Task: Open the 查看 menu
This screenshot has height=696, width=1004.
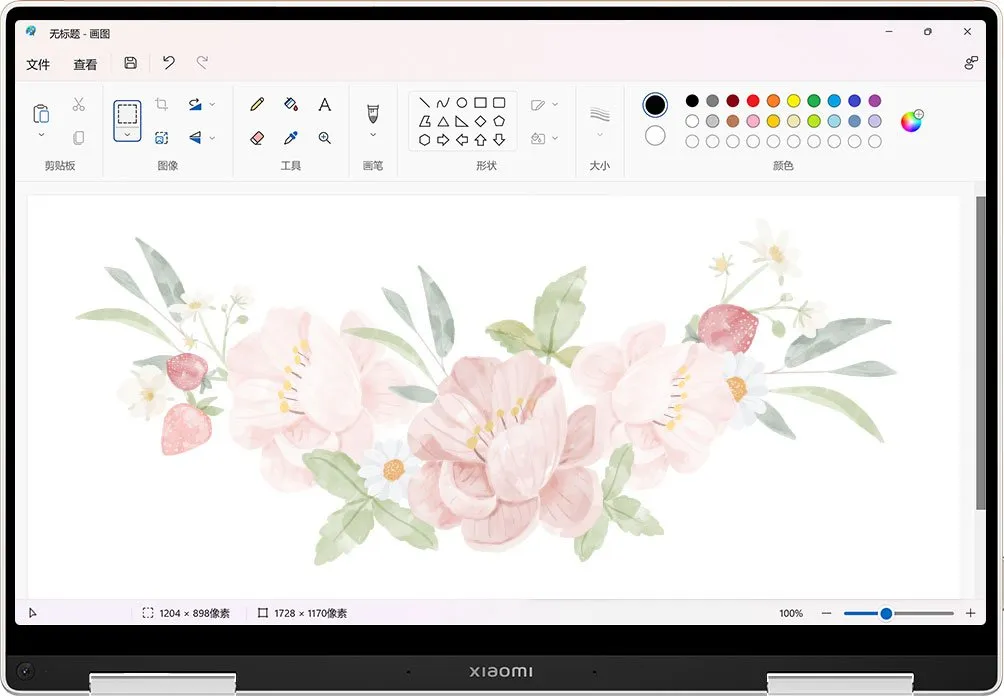Action: pos(85,64)
